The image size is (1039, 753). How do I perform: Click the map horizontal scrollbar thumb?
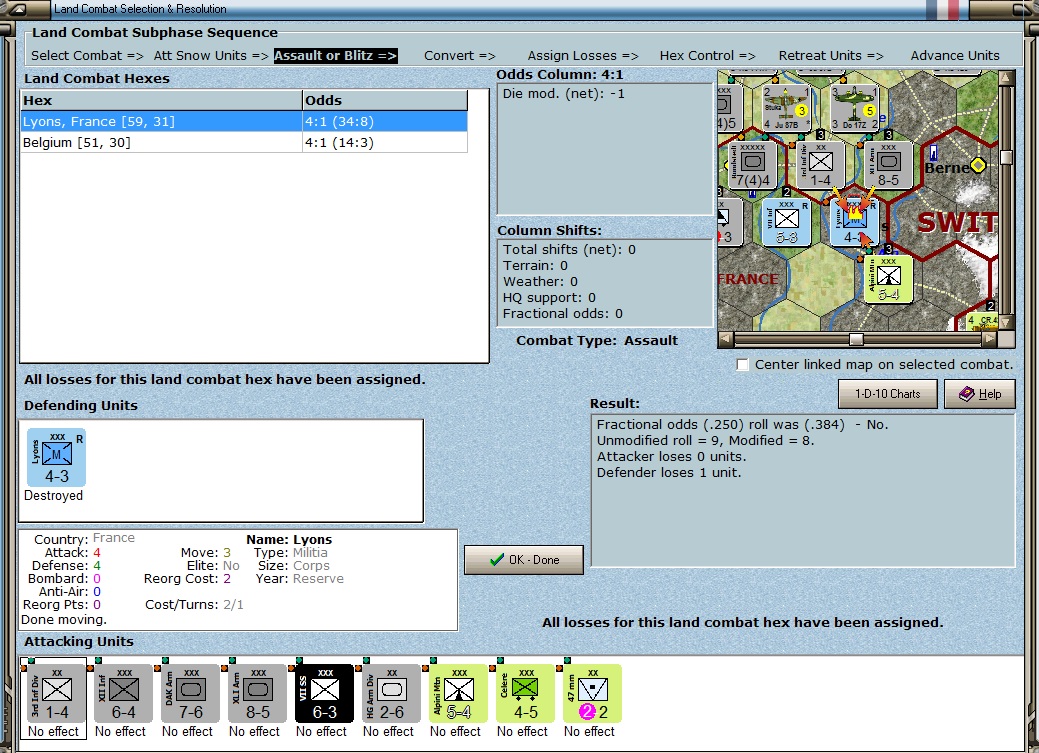click(856, 339)
